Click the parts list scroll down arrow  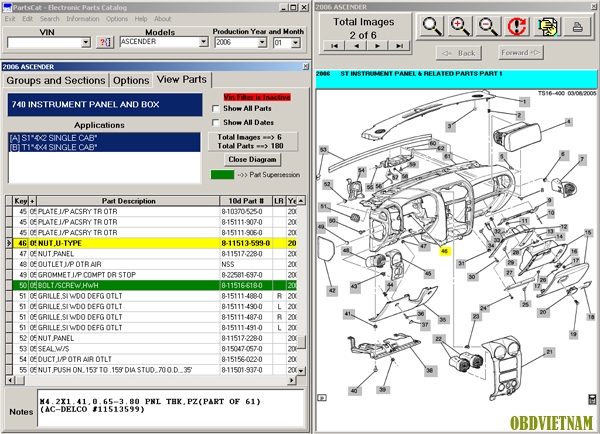coord(302,370)
